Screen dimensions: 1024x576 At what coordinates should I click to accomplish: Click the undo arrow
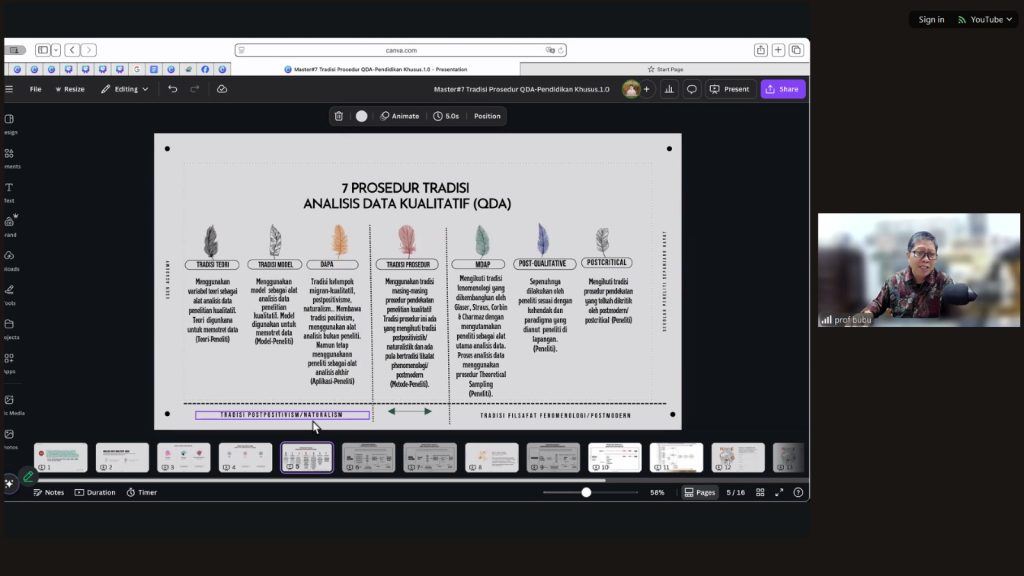point(173,89)
